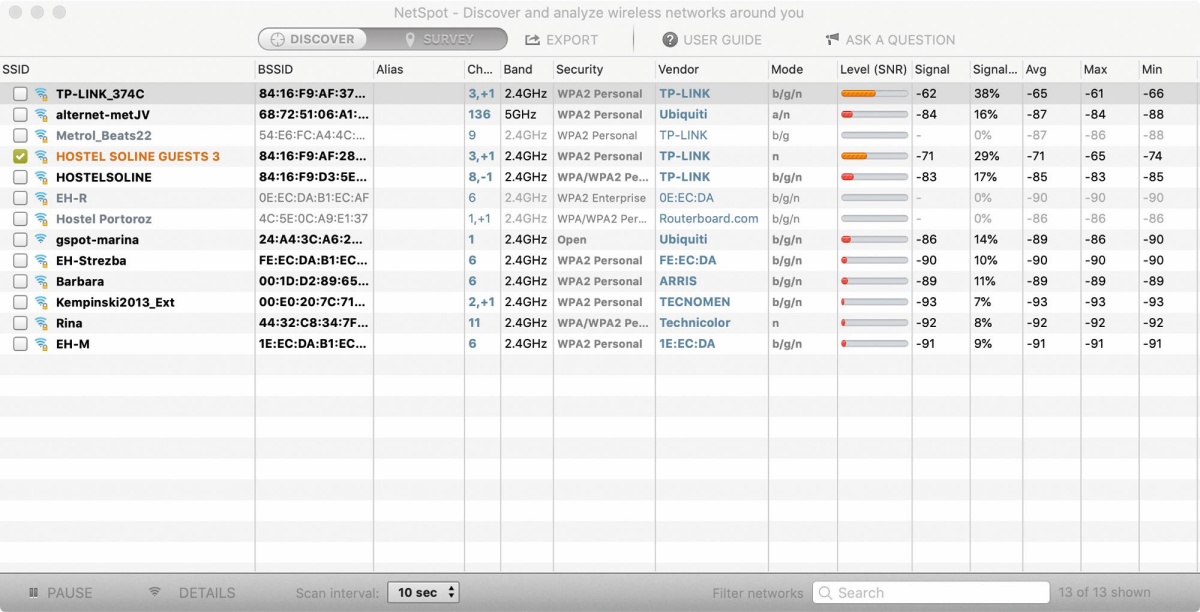This screenshot has height=612, width=1200.
Task: Click BSSID 24:A4:3C:A6:2...
Action: tap(313, 240)
